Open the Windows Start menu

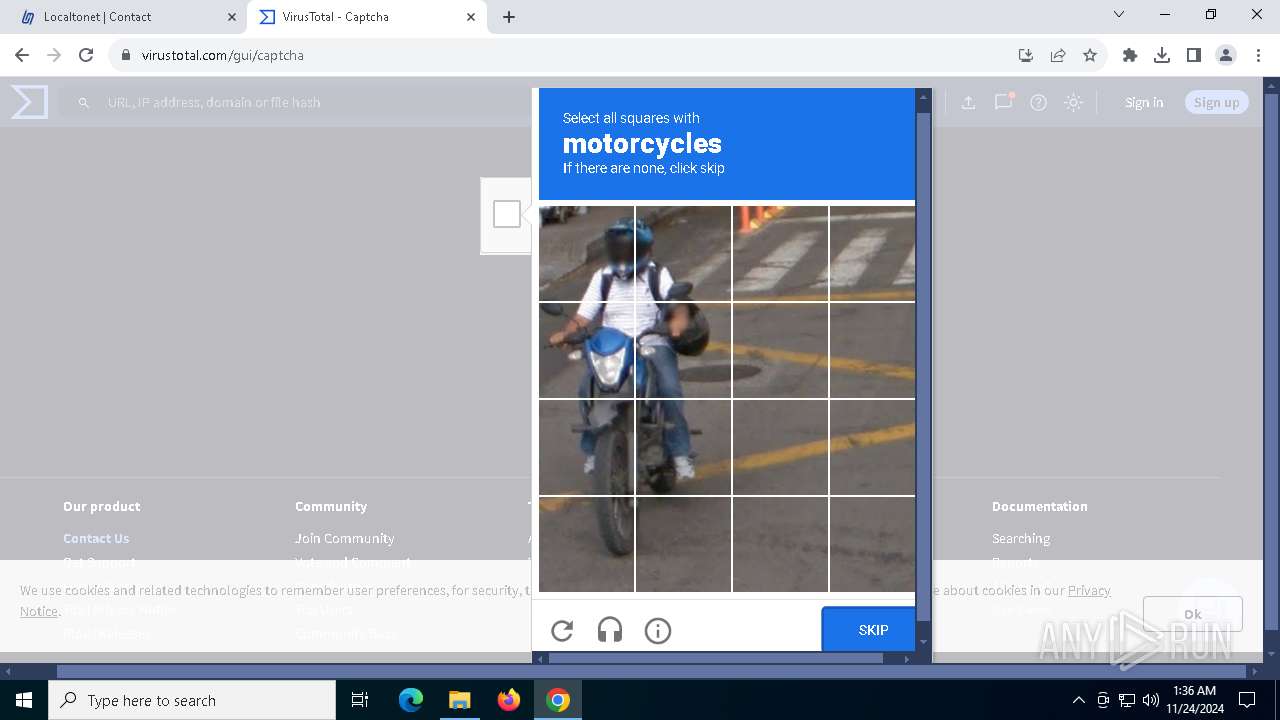pyautogui.click(x=24, y=700)
